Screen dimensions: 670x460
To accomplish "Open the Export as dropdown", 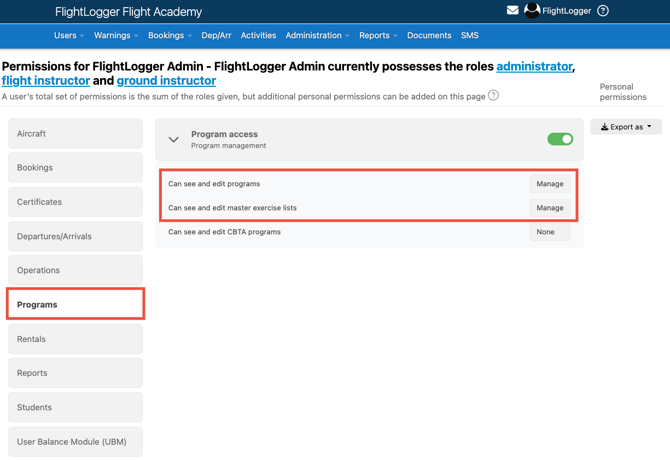I will 626,127.
